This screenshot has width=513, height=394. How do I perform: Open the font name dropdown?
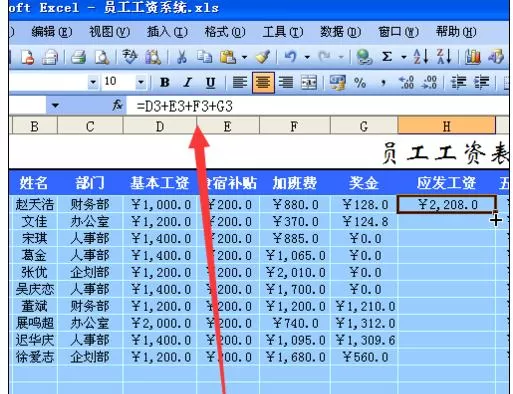(93, 82)
